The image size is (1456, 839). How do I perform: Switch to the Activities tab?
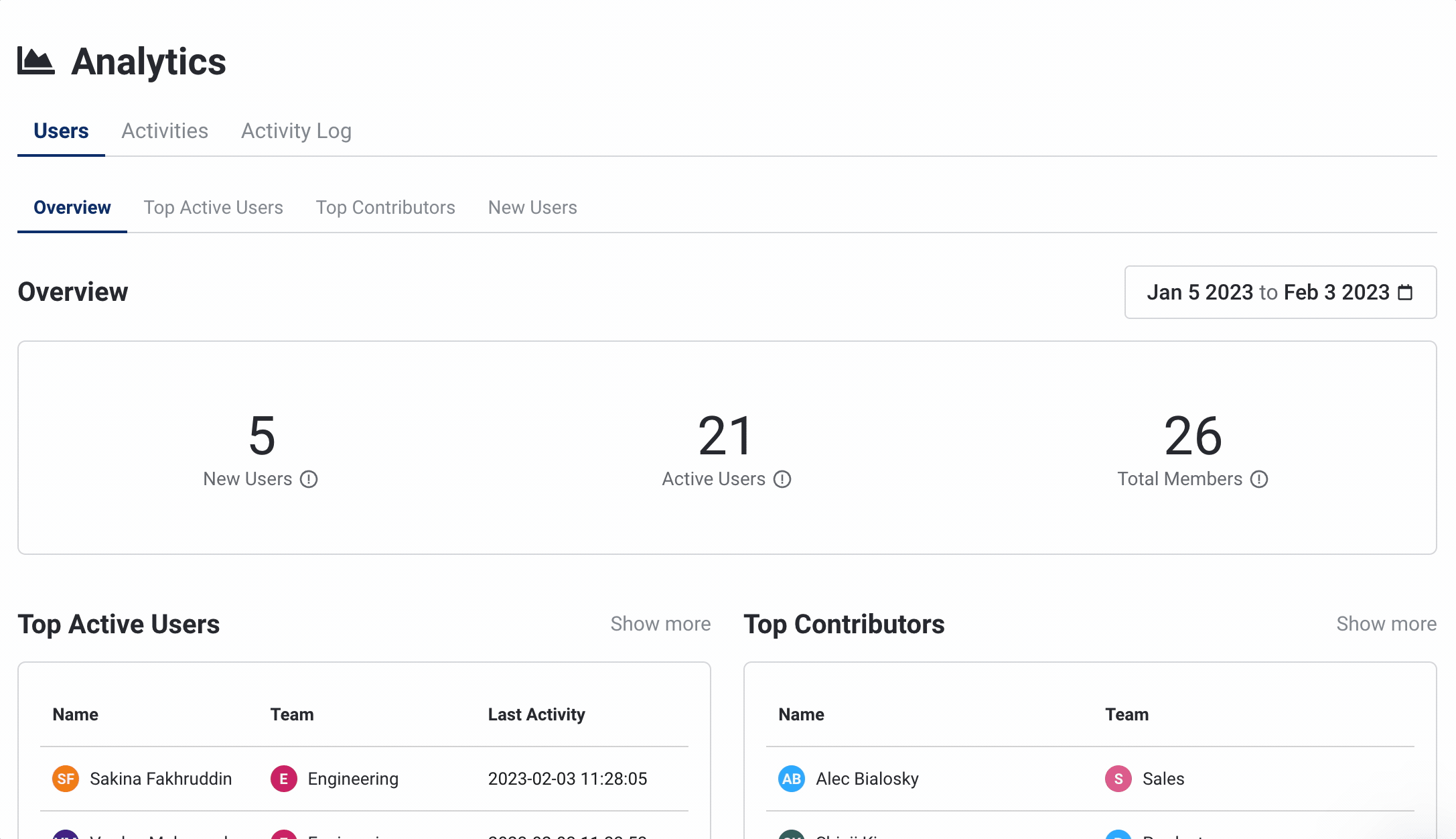pyautogui.click(x=165, y=131)
